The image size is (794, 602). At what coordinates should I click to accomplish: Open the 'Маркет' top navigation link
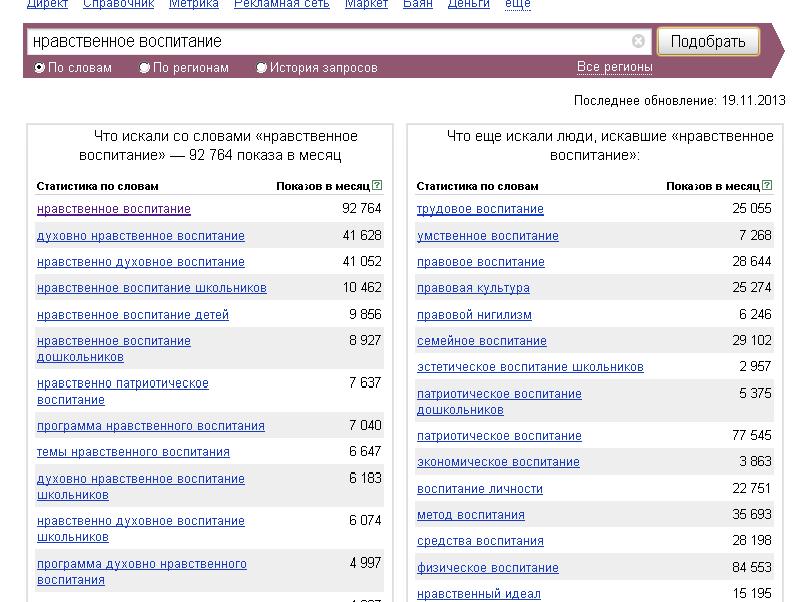pyautogui.click(x=366, y=4)
